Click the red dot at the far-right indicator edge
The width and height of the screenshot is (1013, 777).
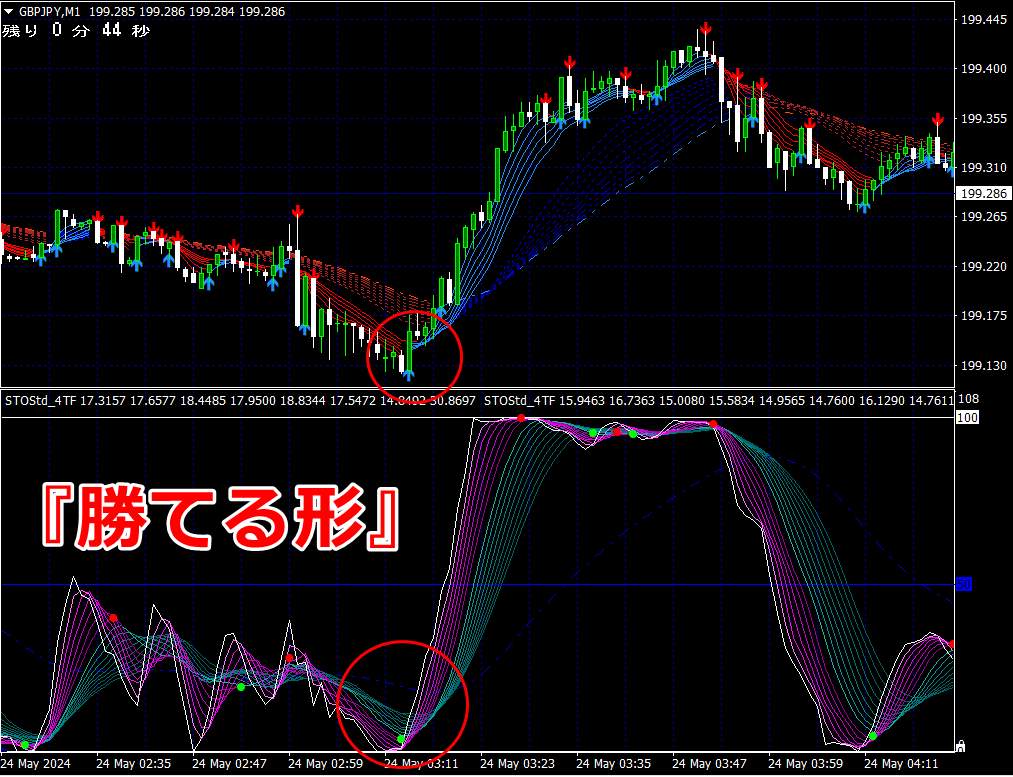(x=952, y=645)
